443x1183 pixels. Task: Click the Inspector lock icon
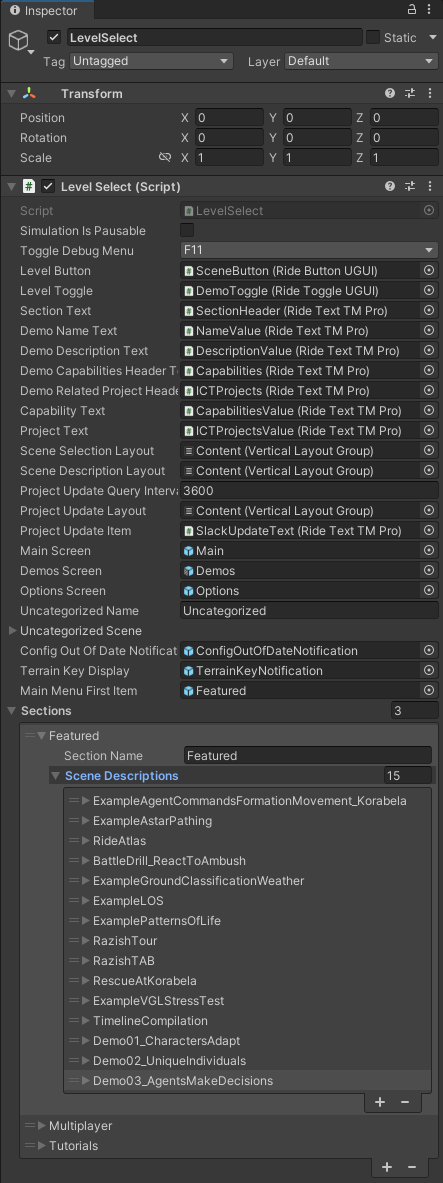click(x=411, y=10)
